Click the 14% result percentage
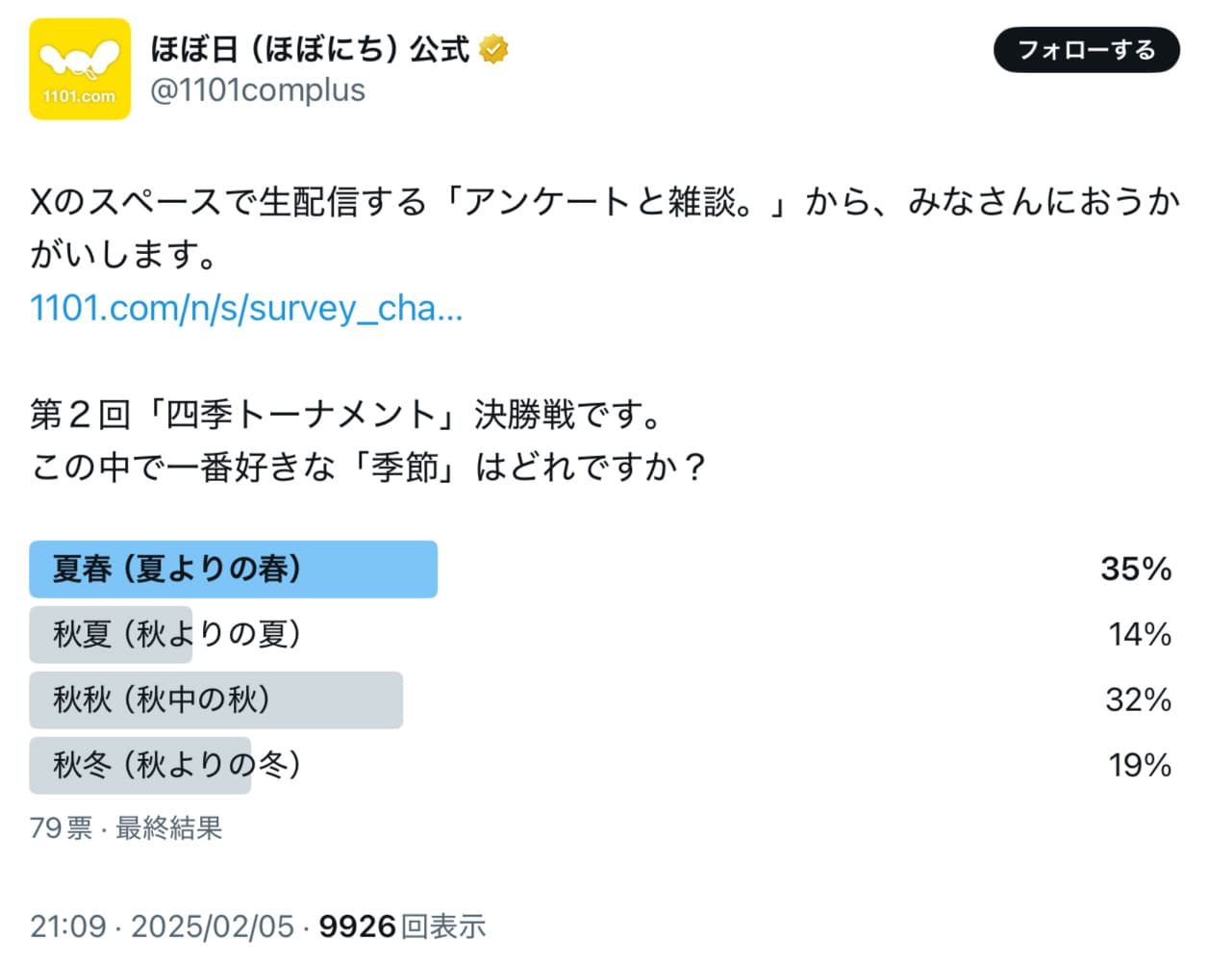The height and width of the screenshot is (966, 1232). pyautogui.click(x=1140, y=634)
